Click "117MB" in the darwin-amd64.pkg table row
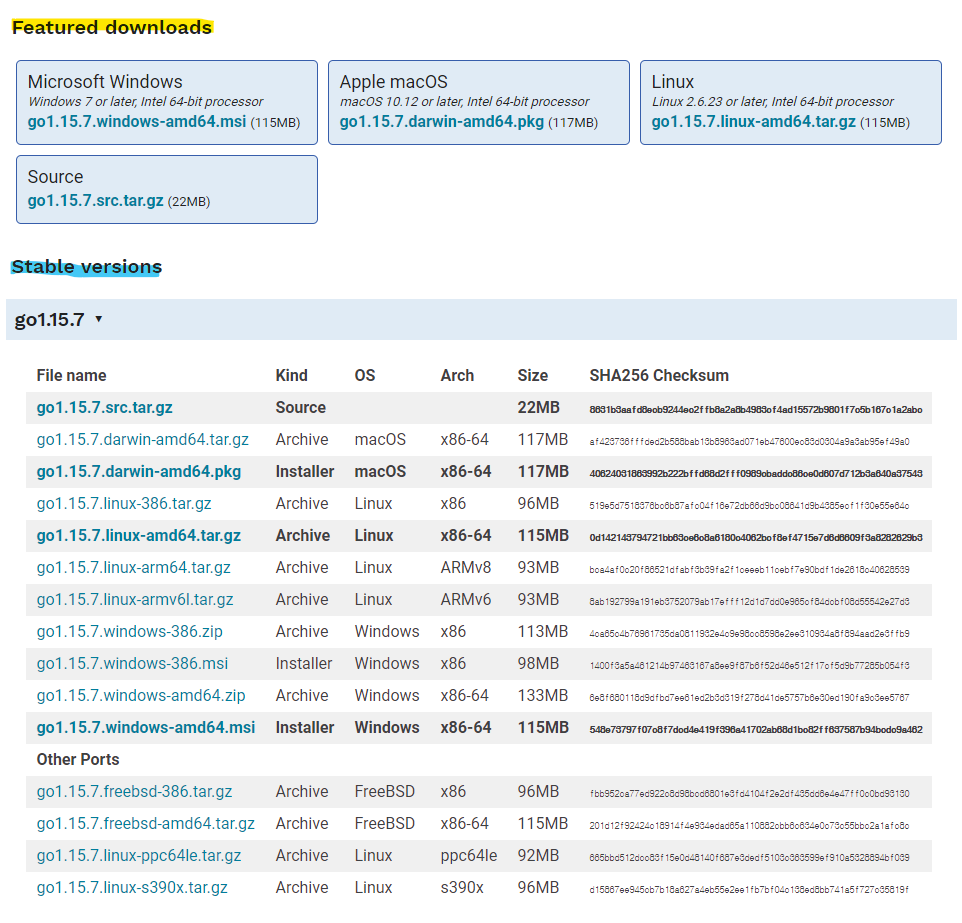This screenshot has width=962, height=923. point(543,471)
